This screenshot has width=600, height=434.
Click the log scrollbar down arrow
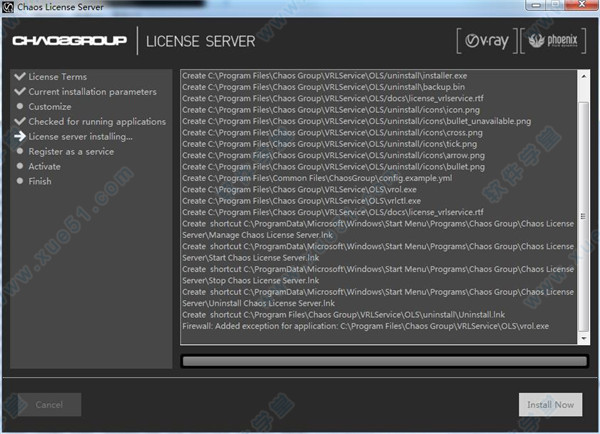pyautogui.click(x=584, y=338)
